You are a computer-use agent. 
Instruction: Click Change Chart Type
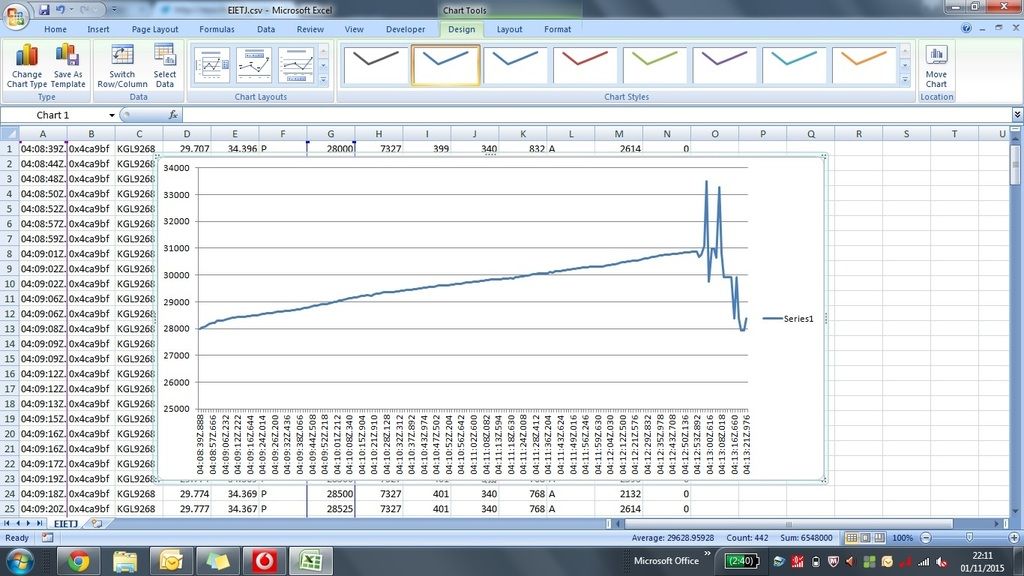27,66
